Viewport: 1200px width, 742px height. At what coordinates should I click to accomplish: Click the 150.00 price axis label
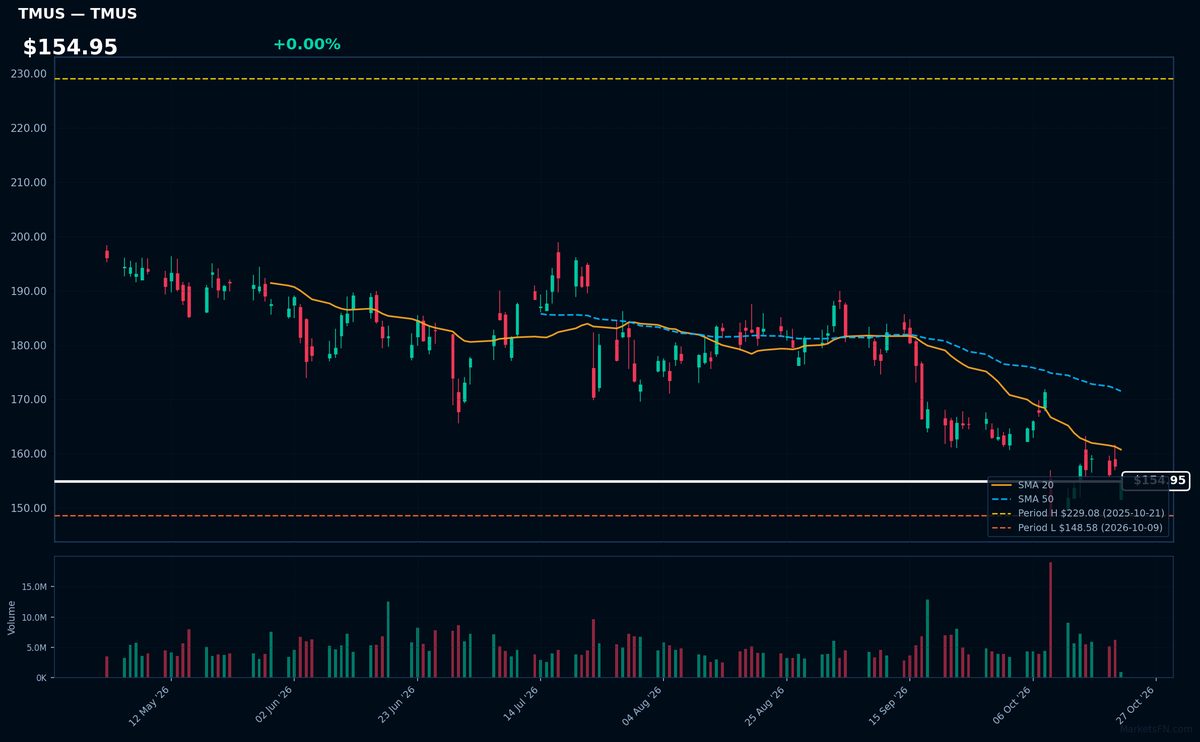tap(28, 508)
